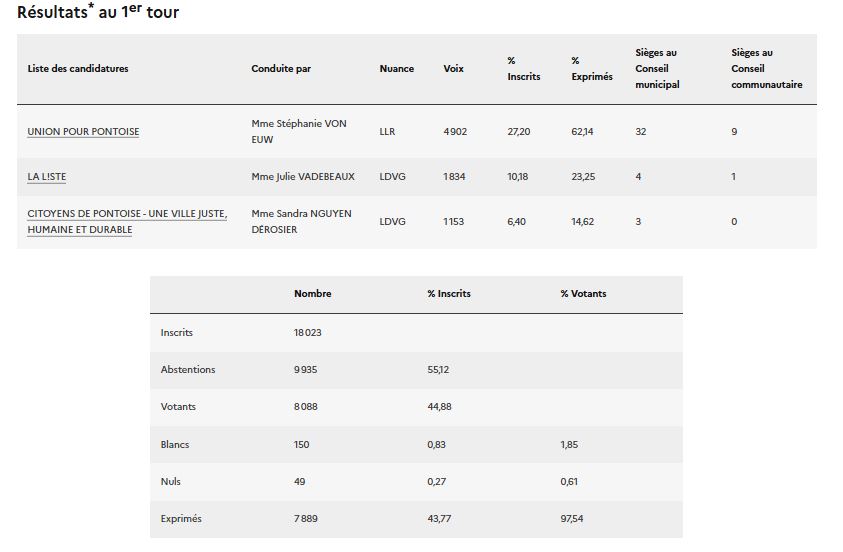Click the % Votants column header

[x=583, y=294]
